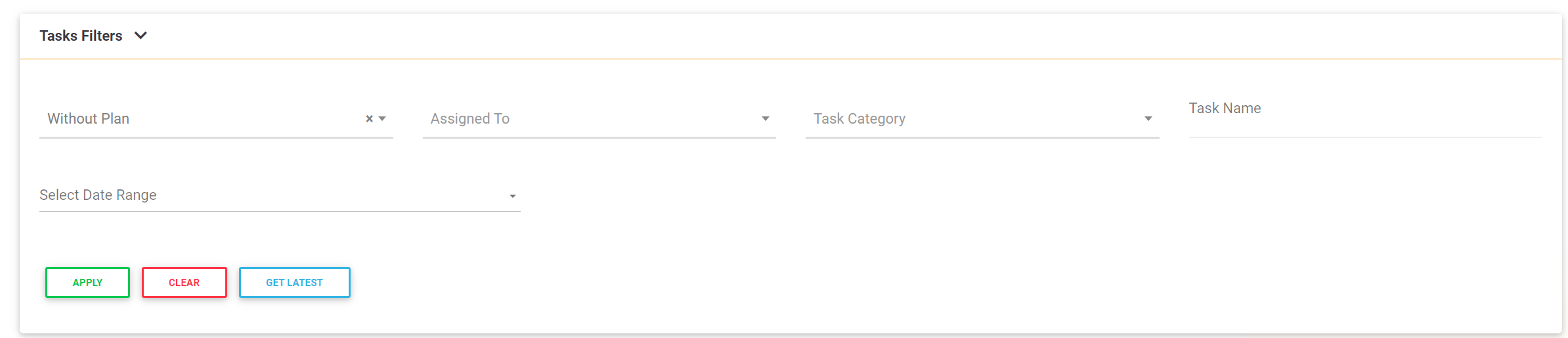Screen dimensions: 1568x338
Task: Click the Without Plan selected value text
Action: click(x=89, y=119)
